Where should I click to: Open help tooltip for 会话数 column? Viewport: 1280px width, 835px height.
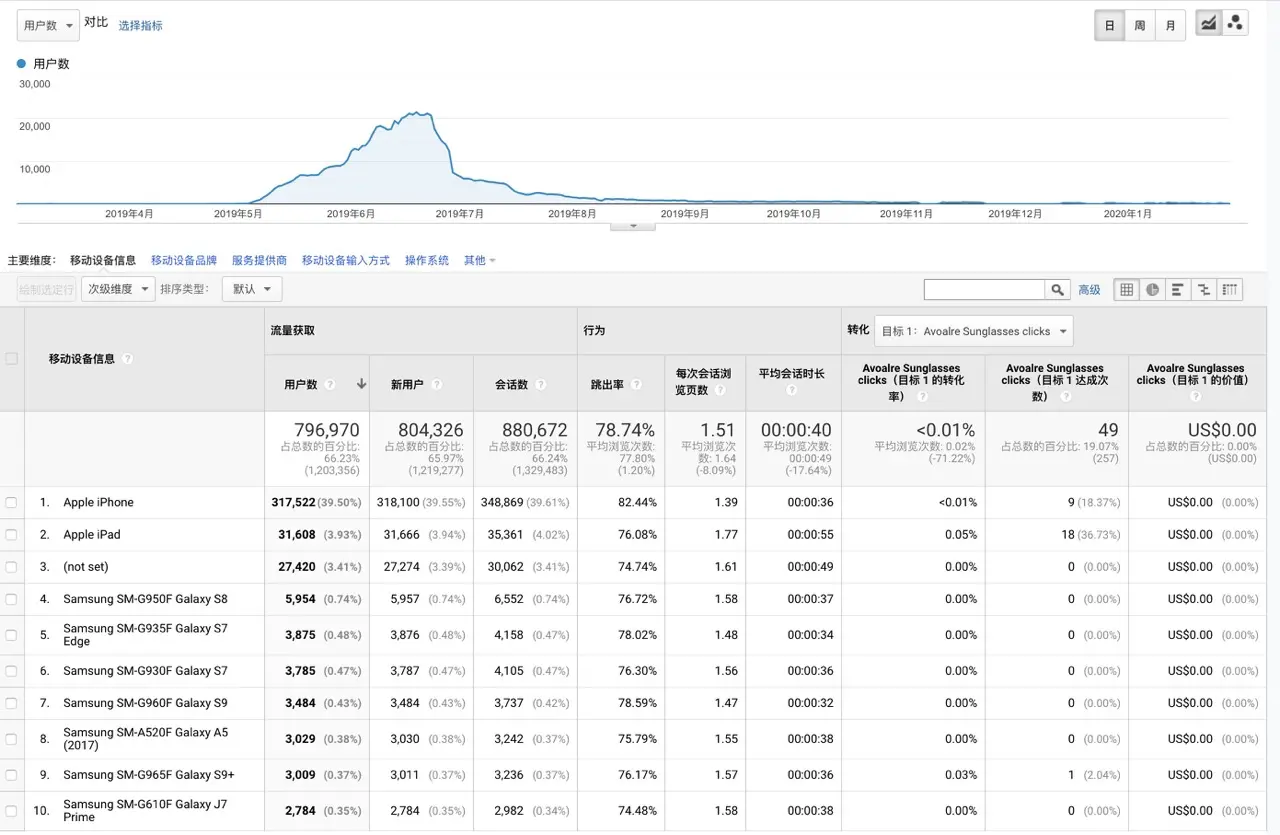541,384
